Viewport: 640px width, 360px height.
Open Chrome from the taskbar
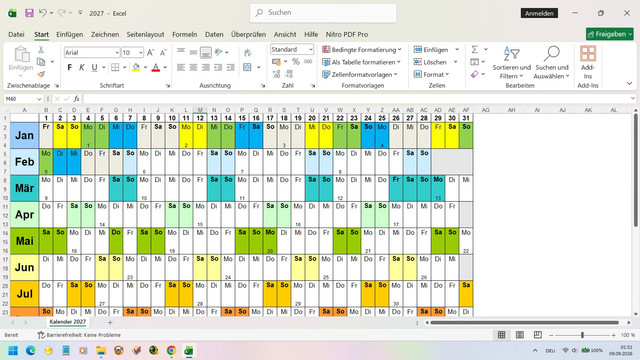[x=171, y=351]
